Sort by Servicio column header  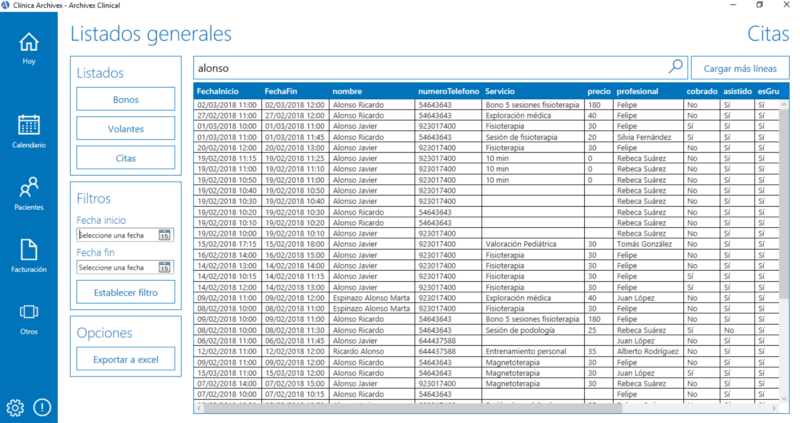[533, 91]
